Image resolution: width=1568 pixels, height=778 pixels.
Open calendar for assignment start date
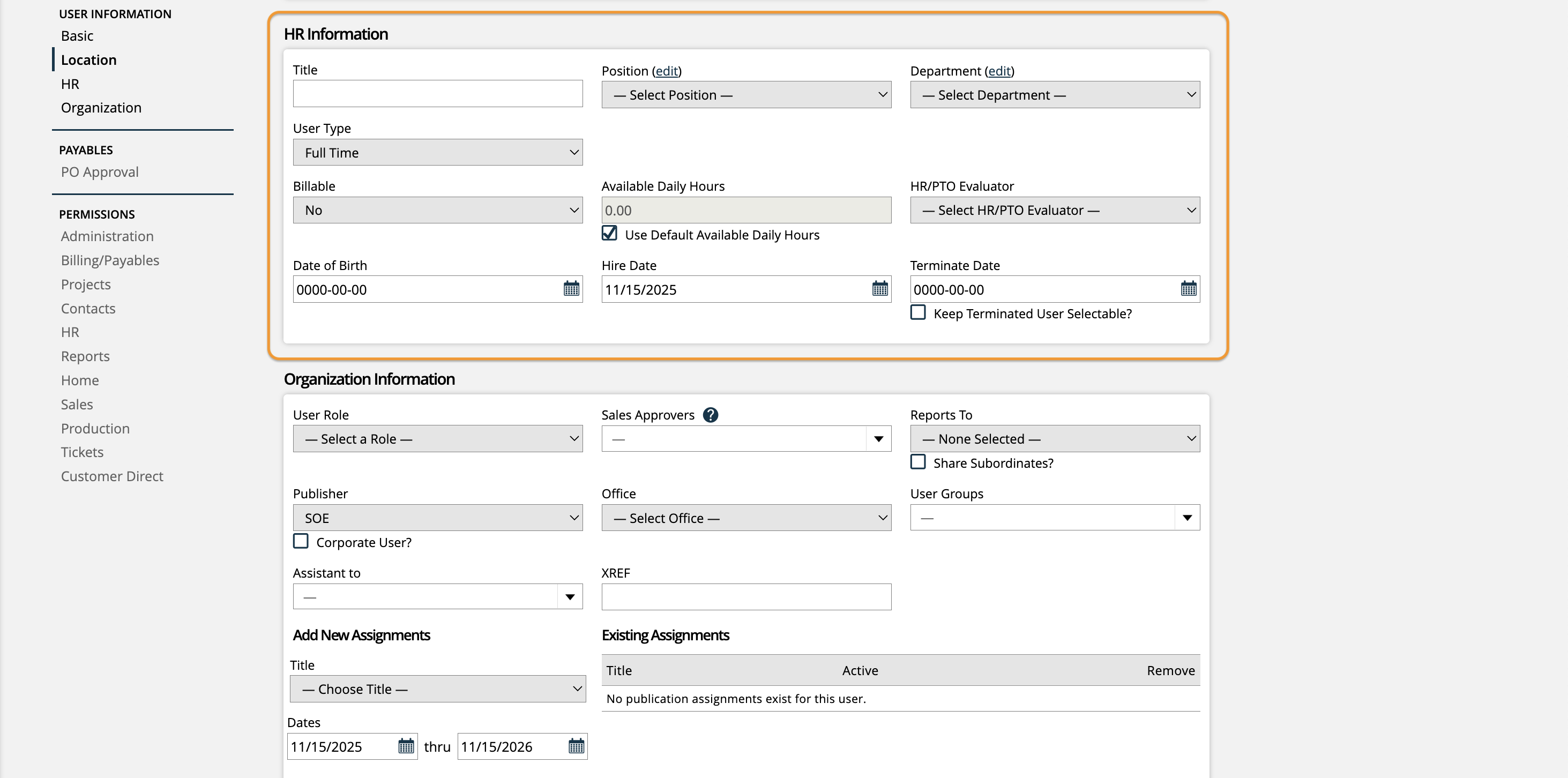(405, 746)
